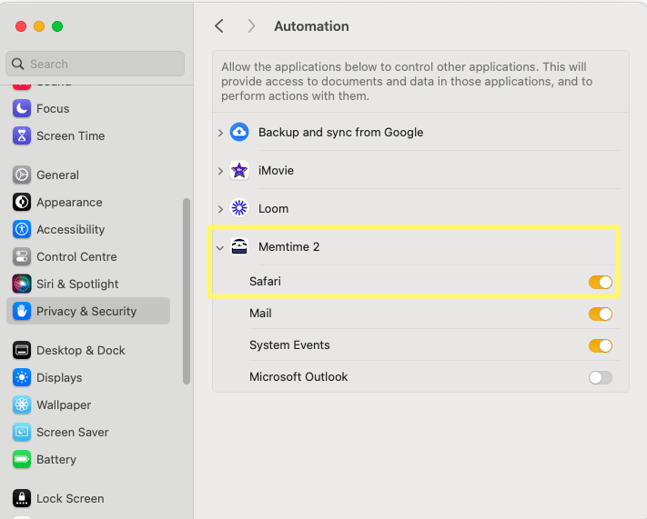This screenshot has height=519, width=647.
Task: Enable the Microsoft Outlook toggle
Action: pyautogui.click(x=600, y=377)
